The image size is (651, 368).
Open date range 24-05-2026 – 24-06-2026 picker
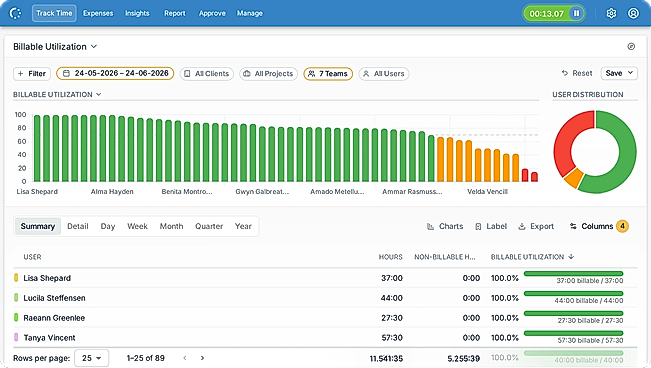pos(115,74)
